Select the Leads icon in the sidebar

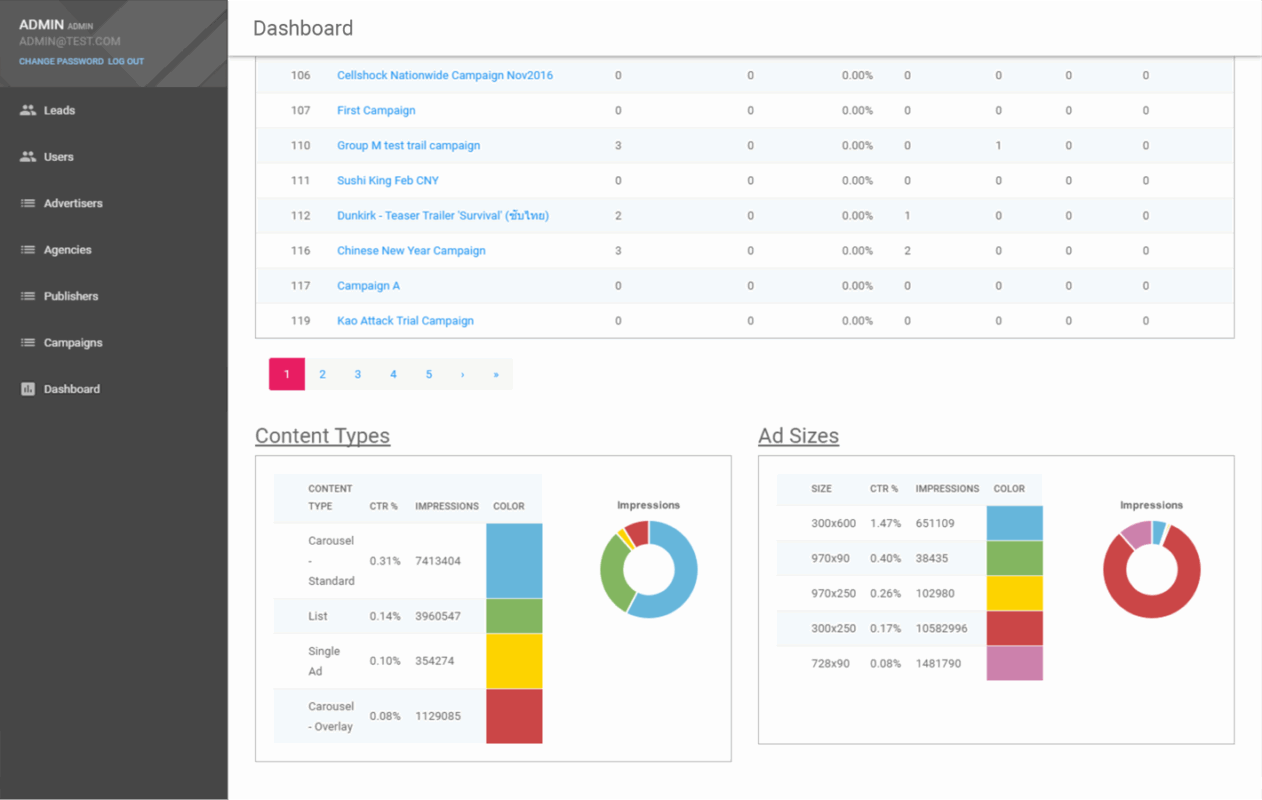27,110
